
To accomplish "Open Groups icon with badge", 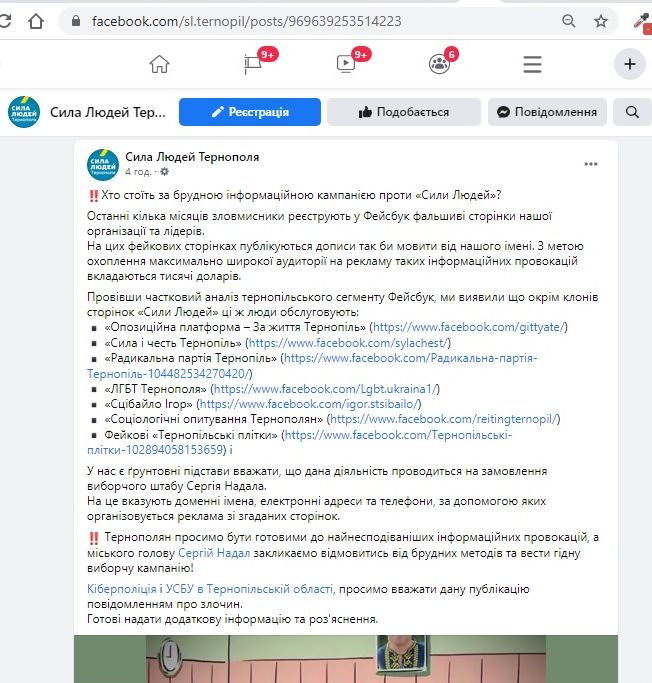I will (439, 64).
